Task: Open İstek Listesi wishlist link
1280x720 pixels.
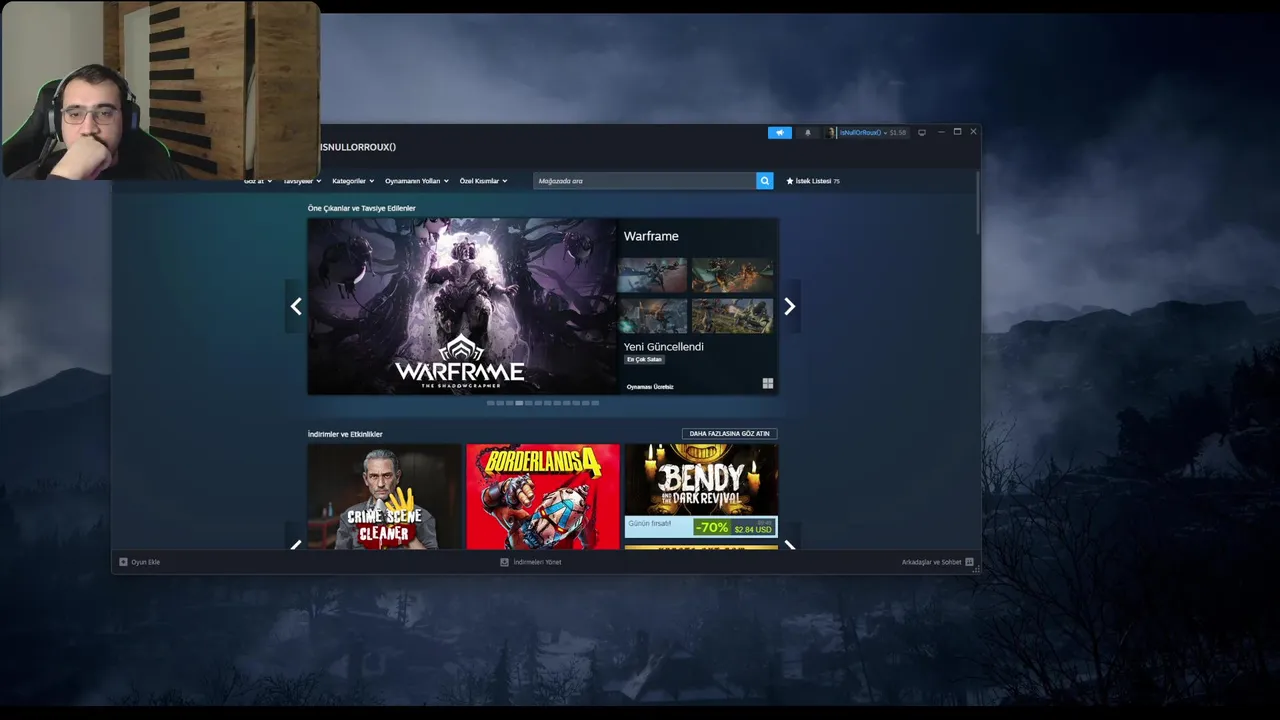Action: (814, 181)
